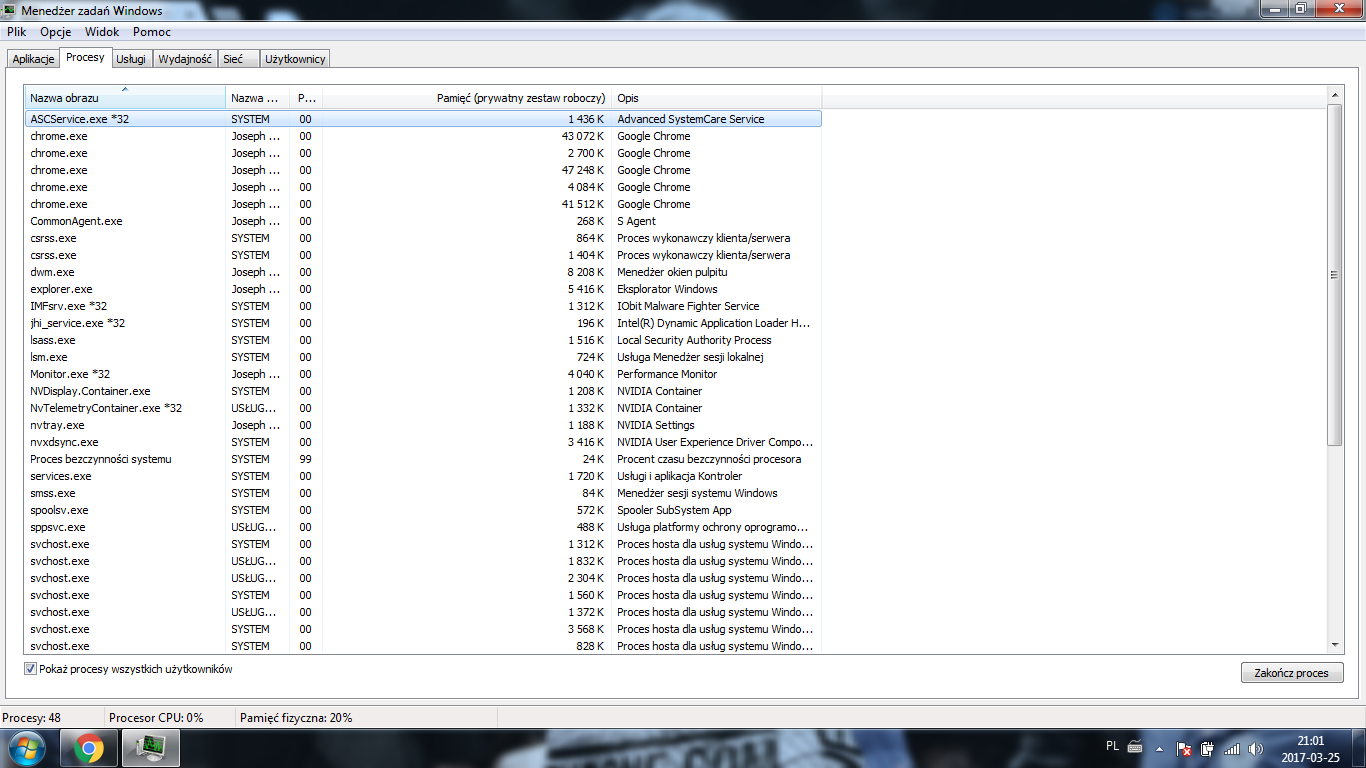Switch to the Użytkownicy tab
The width and height of the screenshot is (1366, 768).
[x=295, y=59]
